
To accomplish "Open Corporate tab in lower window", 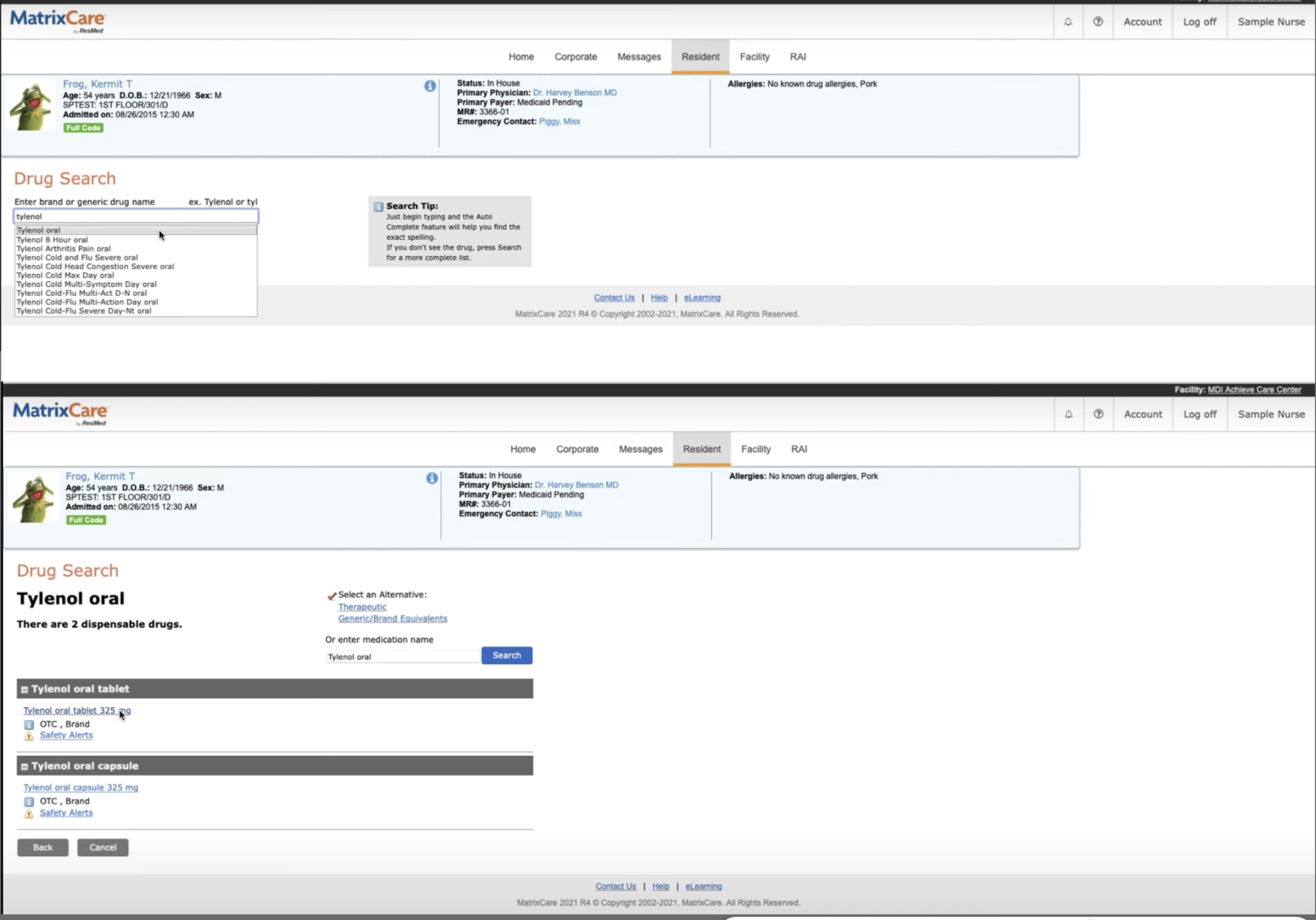I will [x=577, y=449].
